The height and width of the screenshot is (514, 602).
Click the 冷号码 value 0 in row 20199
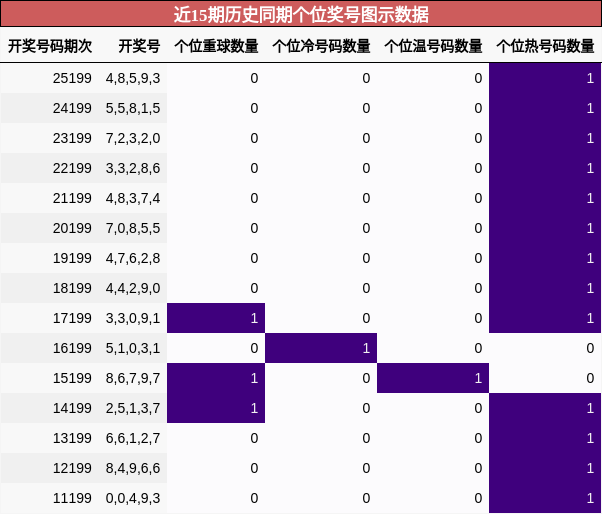(x=366, y=228)
